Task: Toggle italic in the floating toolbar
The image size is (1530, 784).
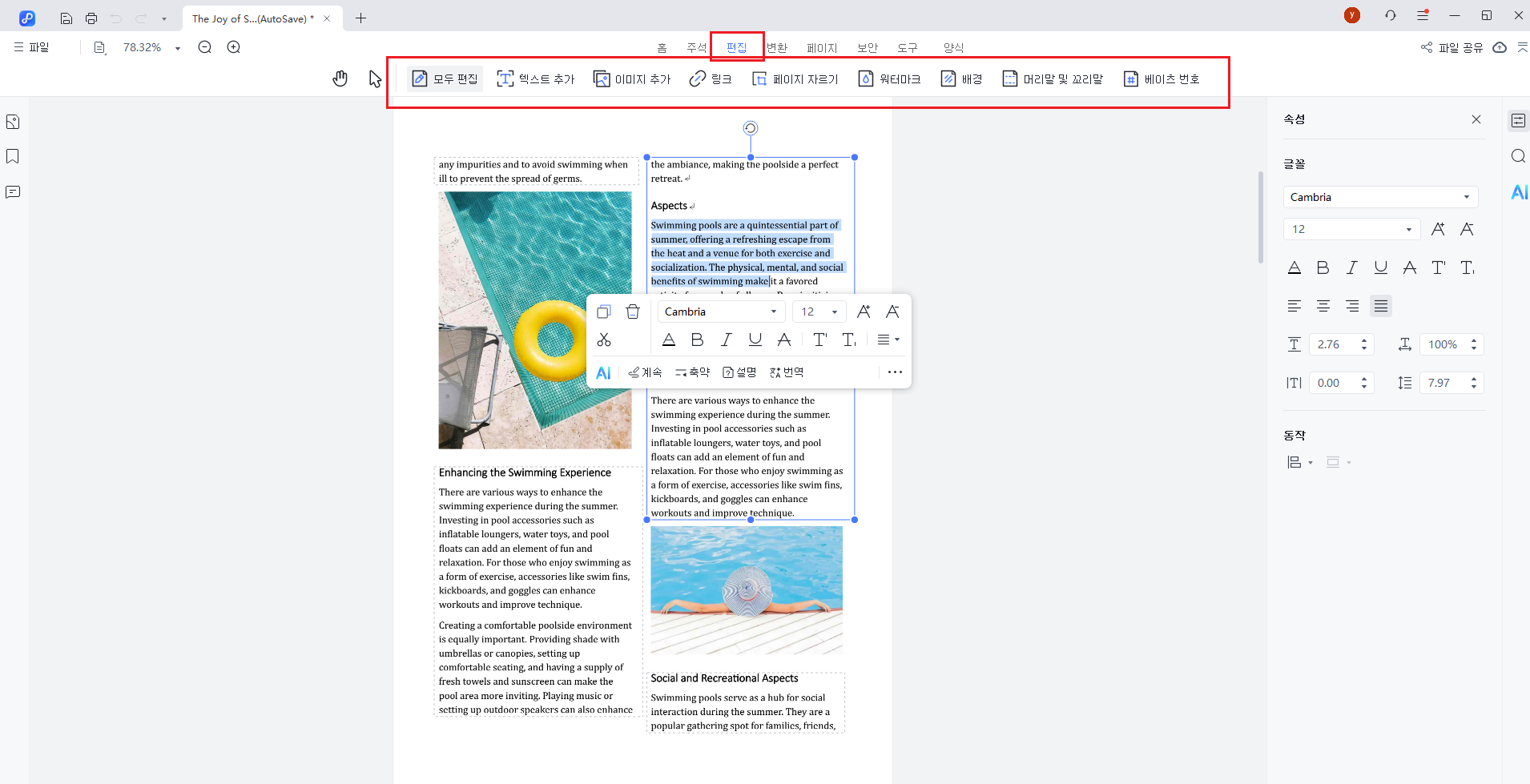Action: [727, 340]
